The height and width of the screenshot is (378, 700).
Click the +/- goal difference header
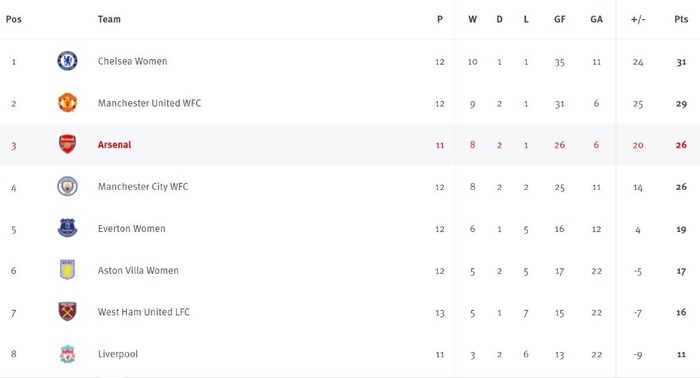638,19
